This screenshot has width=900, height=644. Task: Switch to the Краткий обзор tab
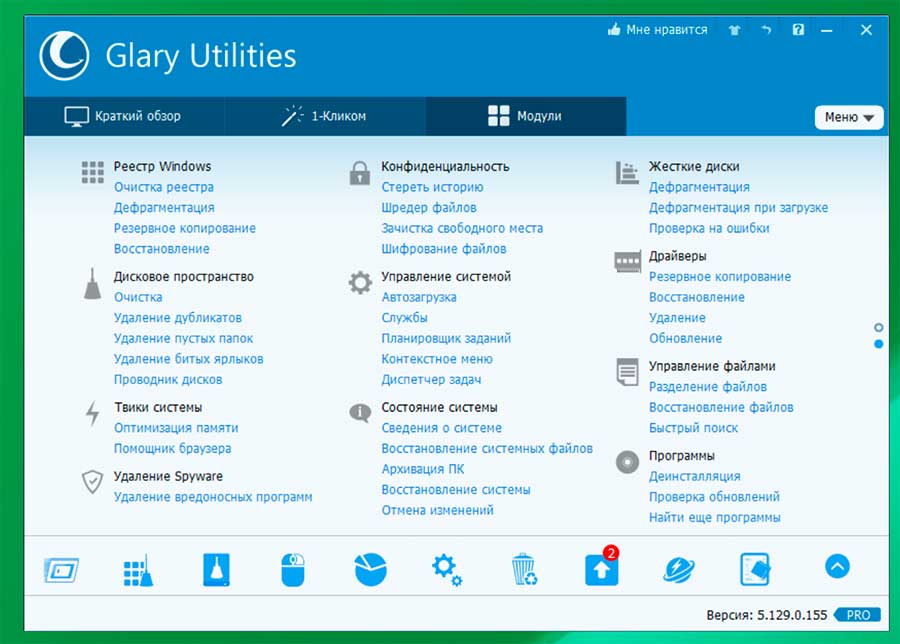(124, 116)
